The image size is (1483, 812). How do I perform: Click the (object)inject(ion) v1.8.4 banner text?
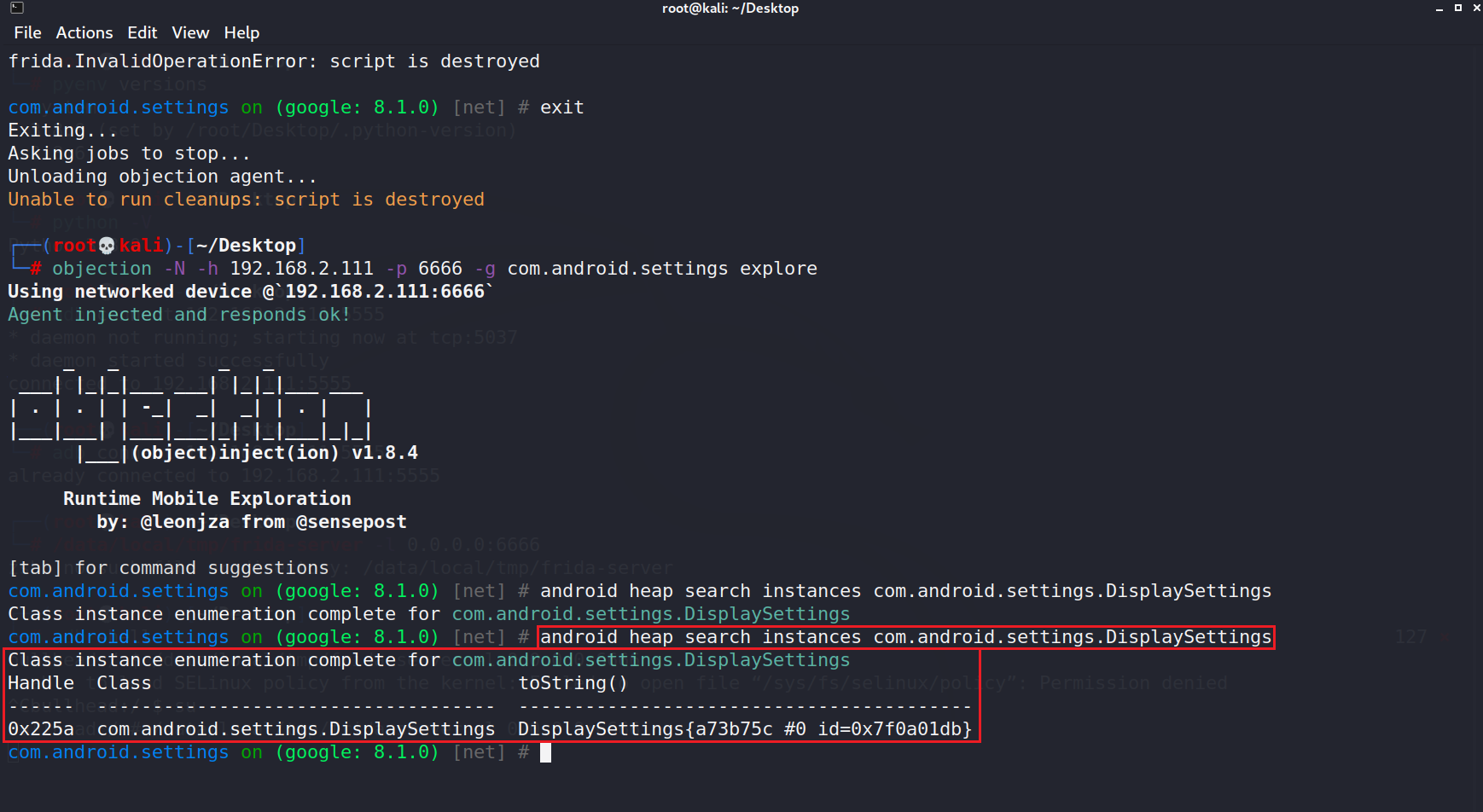(274, 453)
